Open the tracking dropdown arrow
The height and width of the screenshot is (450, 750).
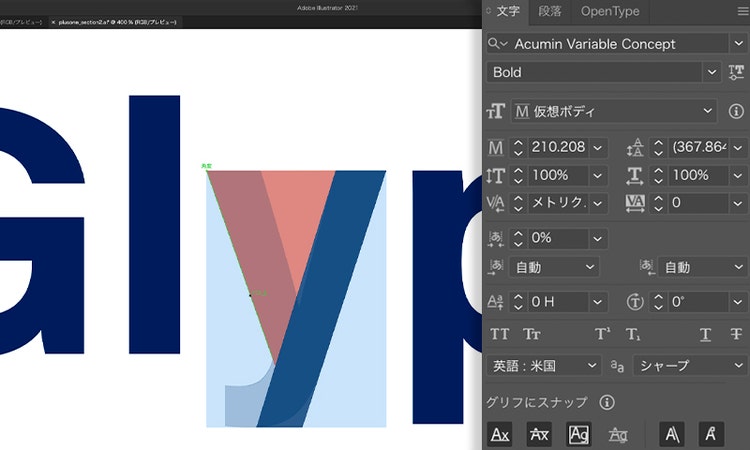(738, 203)
